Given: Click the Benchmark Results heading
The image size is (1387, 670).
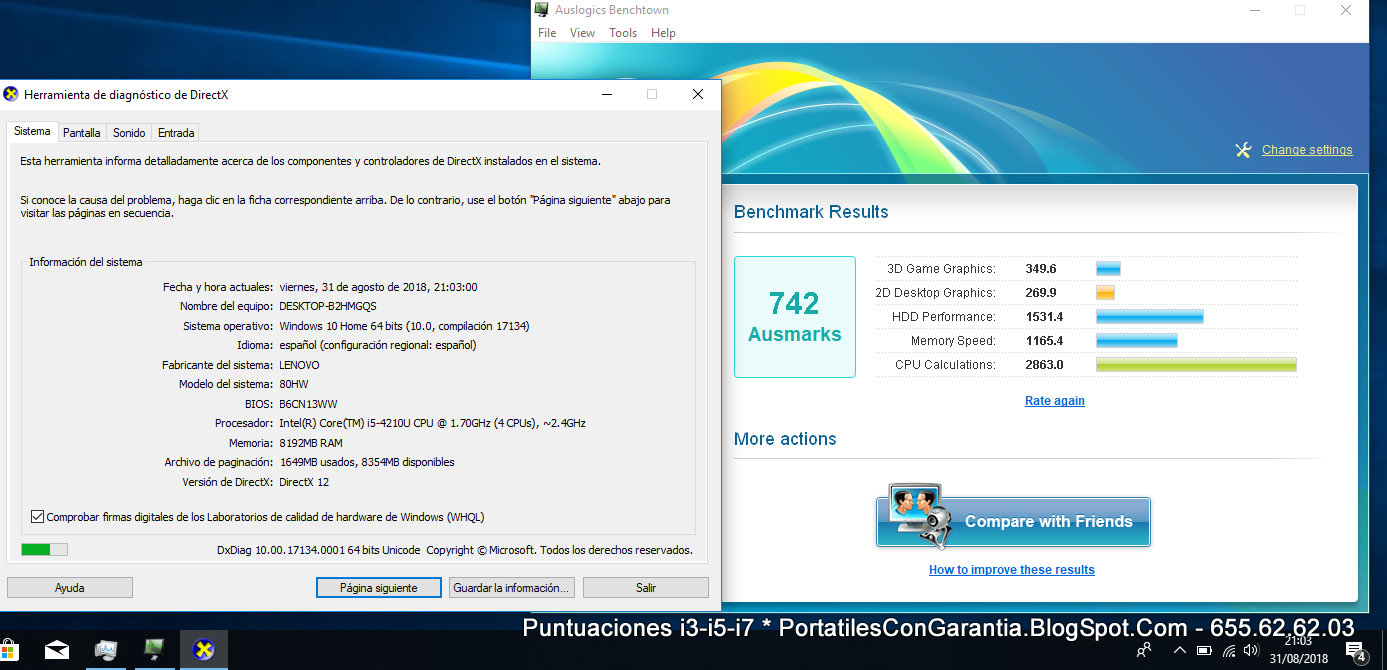Looking at the screenshot, I should tap(811, 212).
